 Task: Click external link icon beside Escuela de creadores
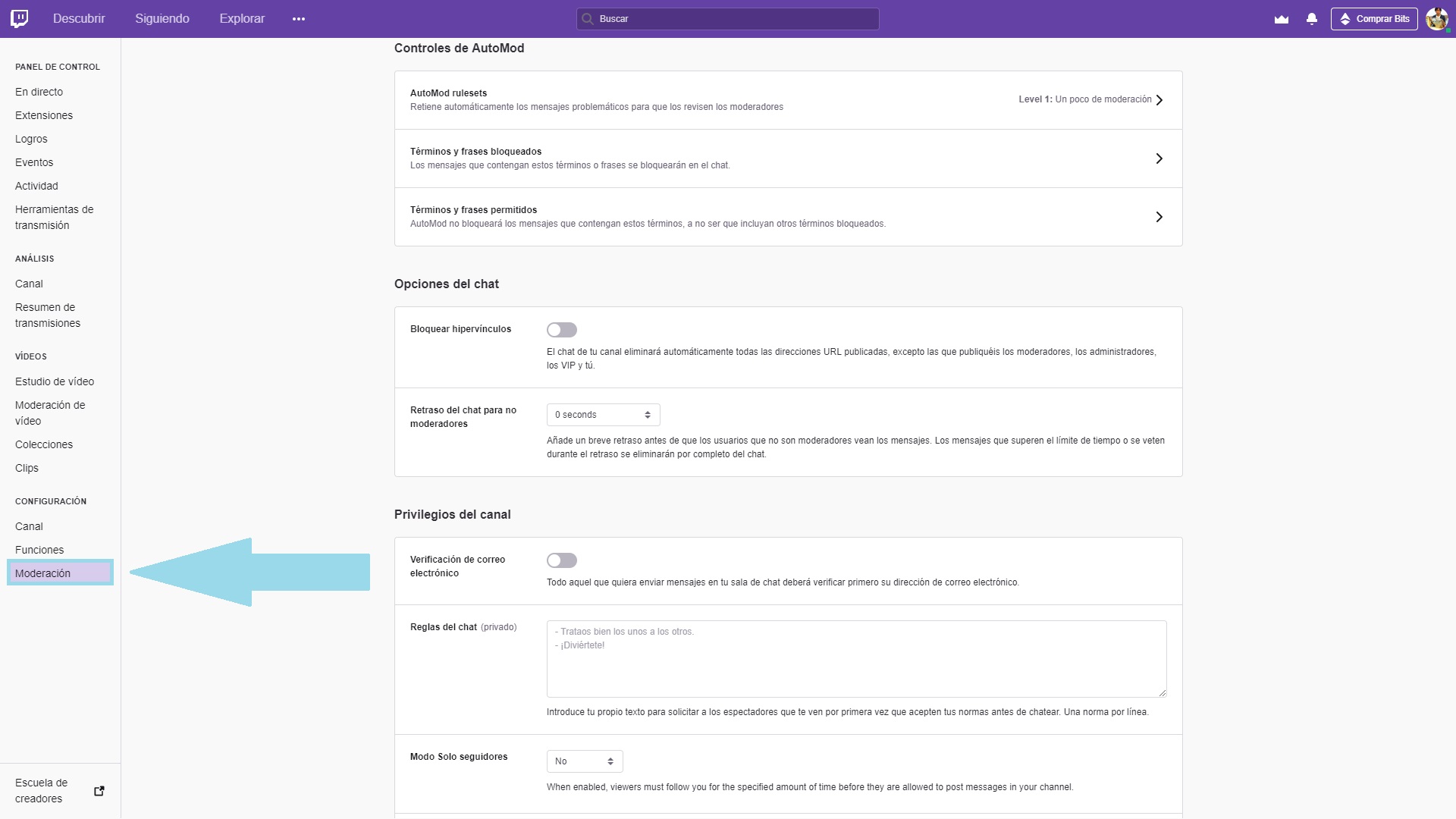tap(99, 791)
